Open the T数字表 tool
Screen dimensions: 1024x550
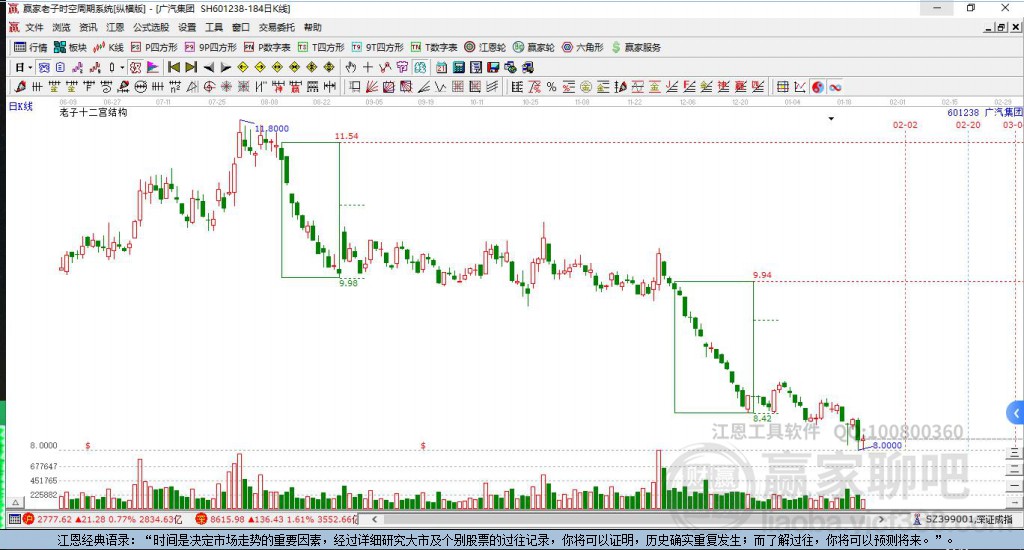[x=434, y=47]
